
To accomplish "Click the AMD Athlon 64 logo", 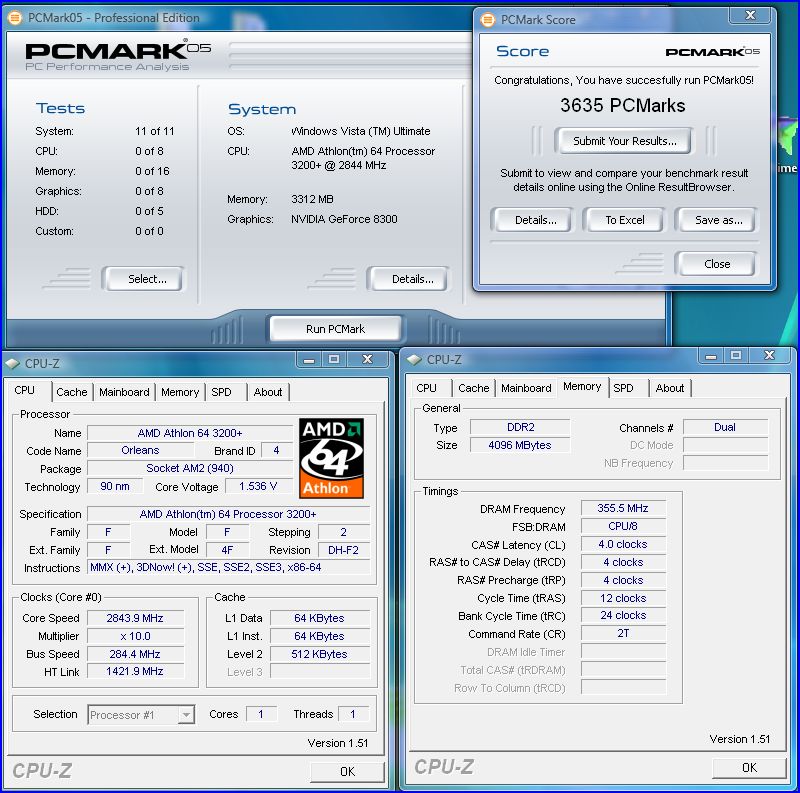I will coord(331,458).
